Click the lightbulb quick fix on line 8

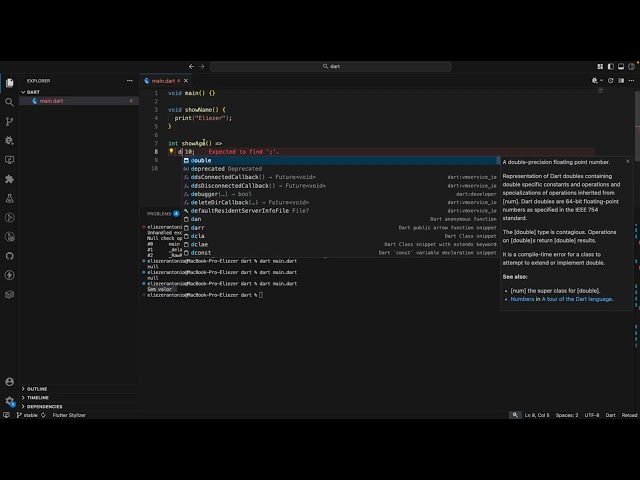tap(171, 151)
